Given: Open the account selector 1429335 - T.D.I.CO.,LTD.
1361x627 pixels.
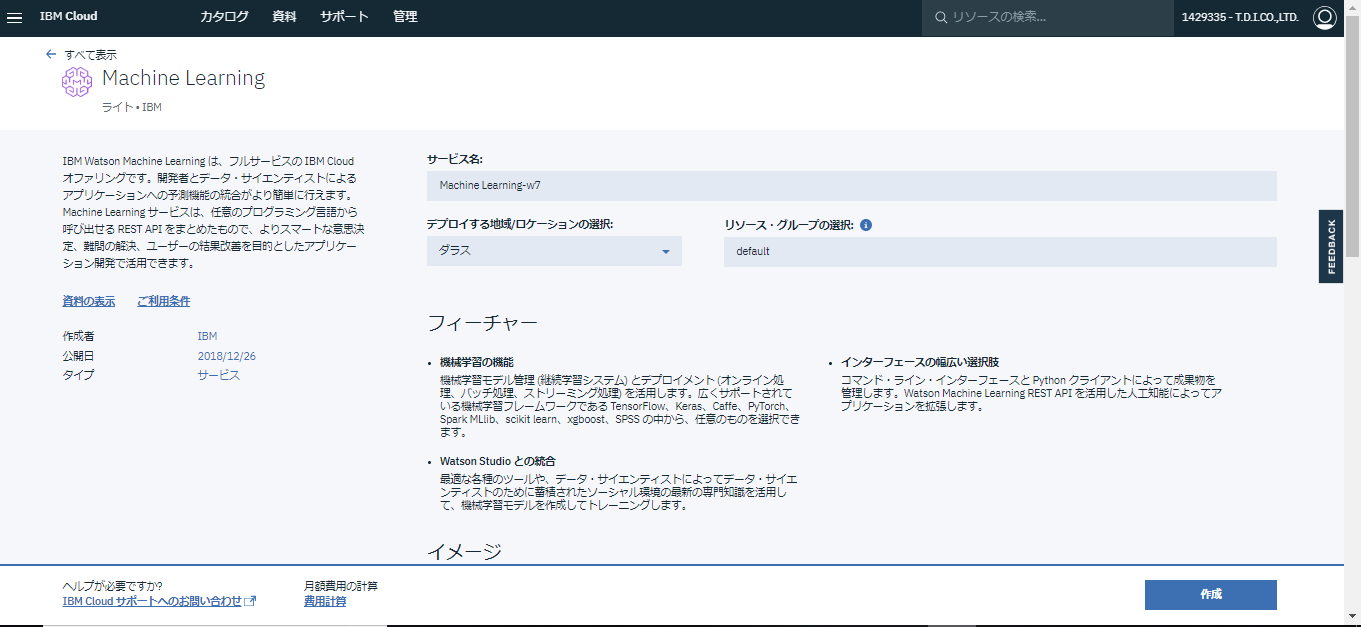Looking at the screenshot, I should coord(1240,17).
